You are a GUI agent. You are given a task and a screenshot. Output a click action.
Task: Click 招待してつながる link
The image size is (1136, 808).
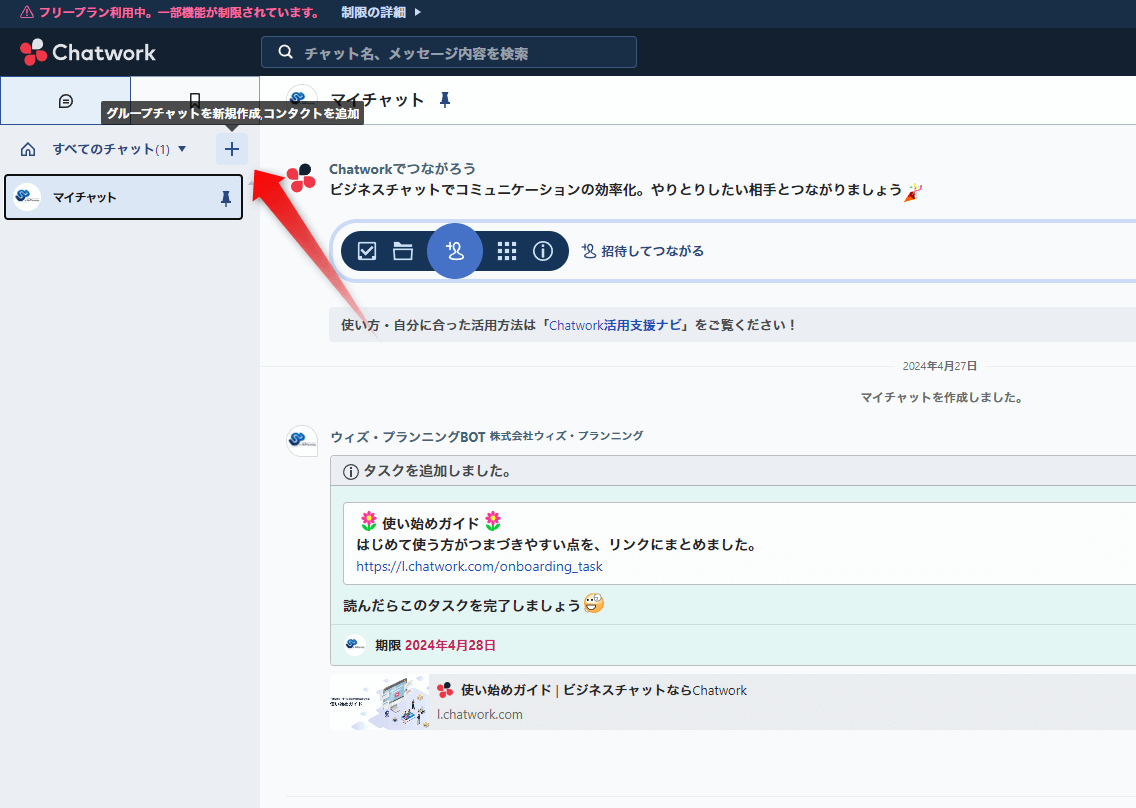pyautogui.click(x=643, y=251)
